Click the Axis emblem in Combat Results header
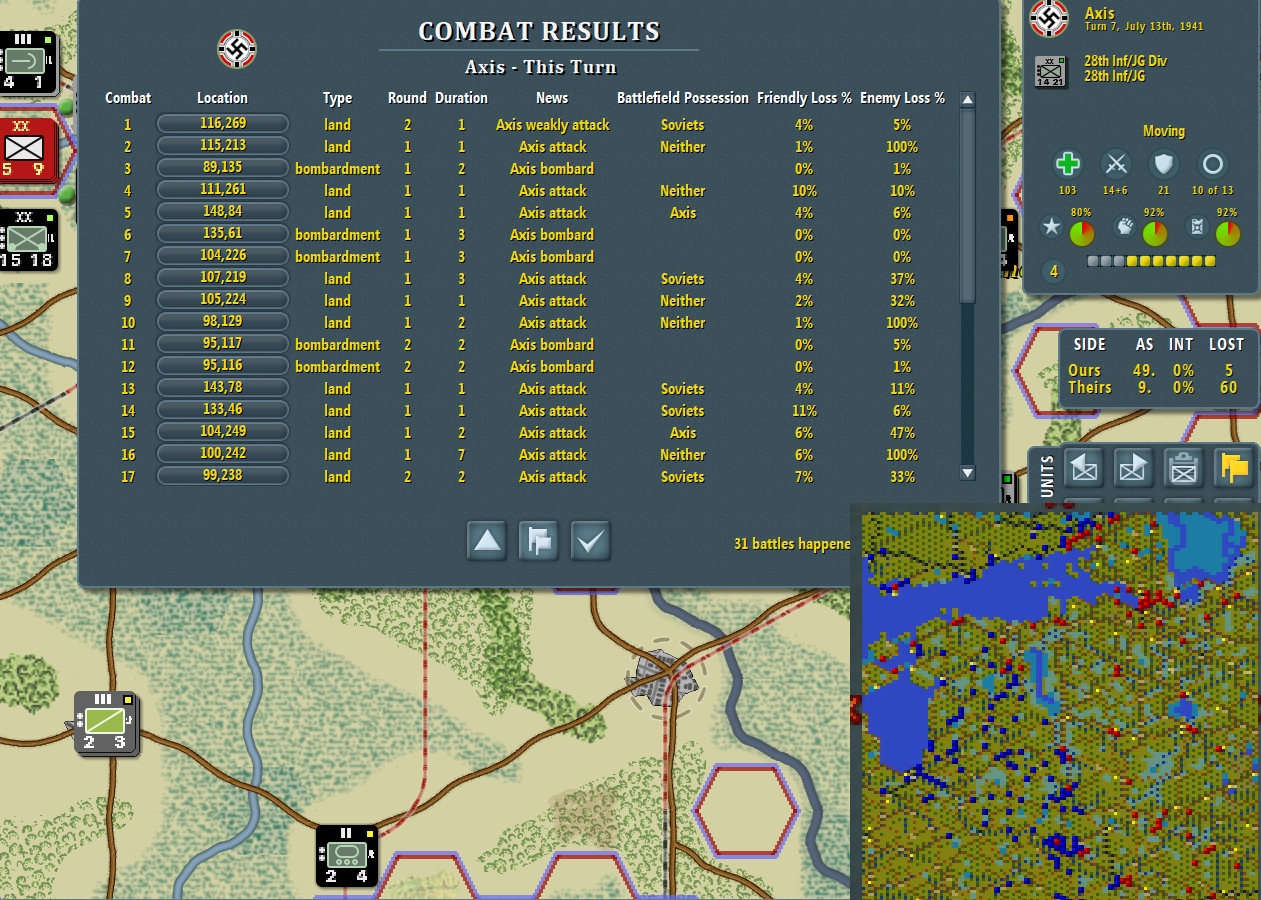Image resolution: width=1261 pixels, height=900 pixels. coord(237,49)
